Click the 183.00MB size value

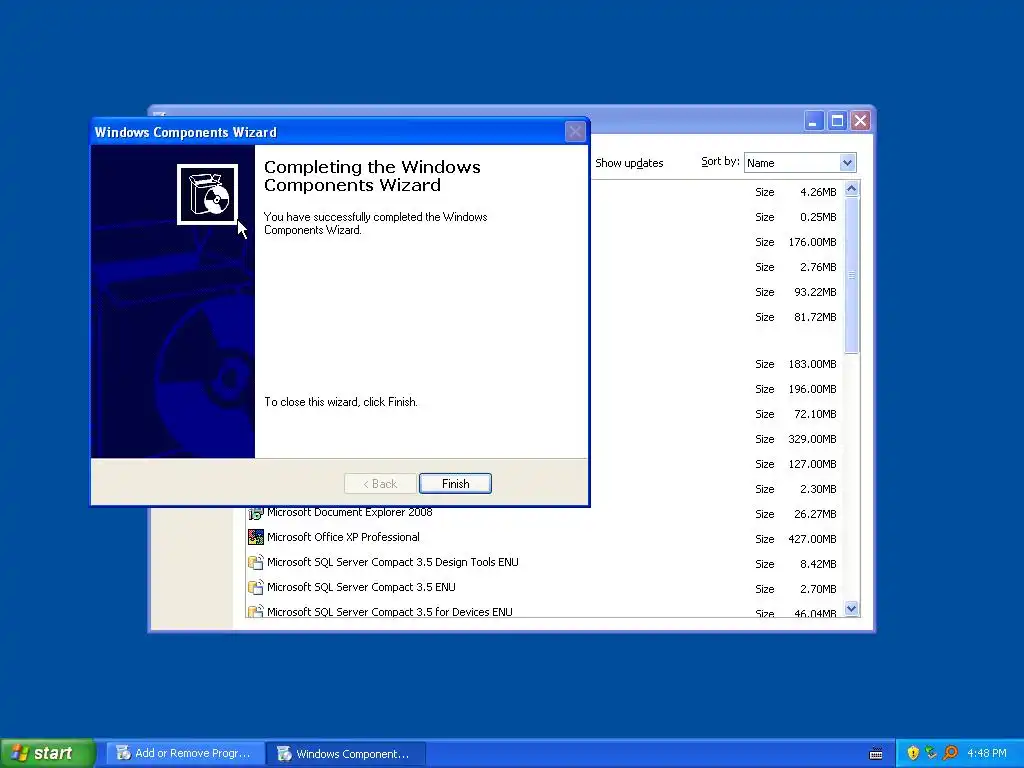pyautogui.click(x=812, y=364)
